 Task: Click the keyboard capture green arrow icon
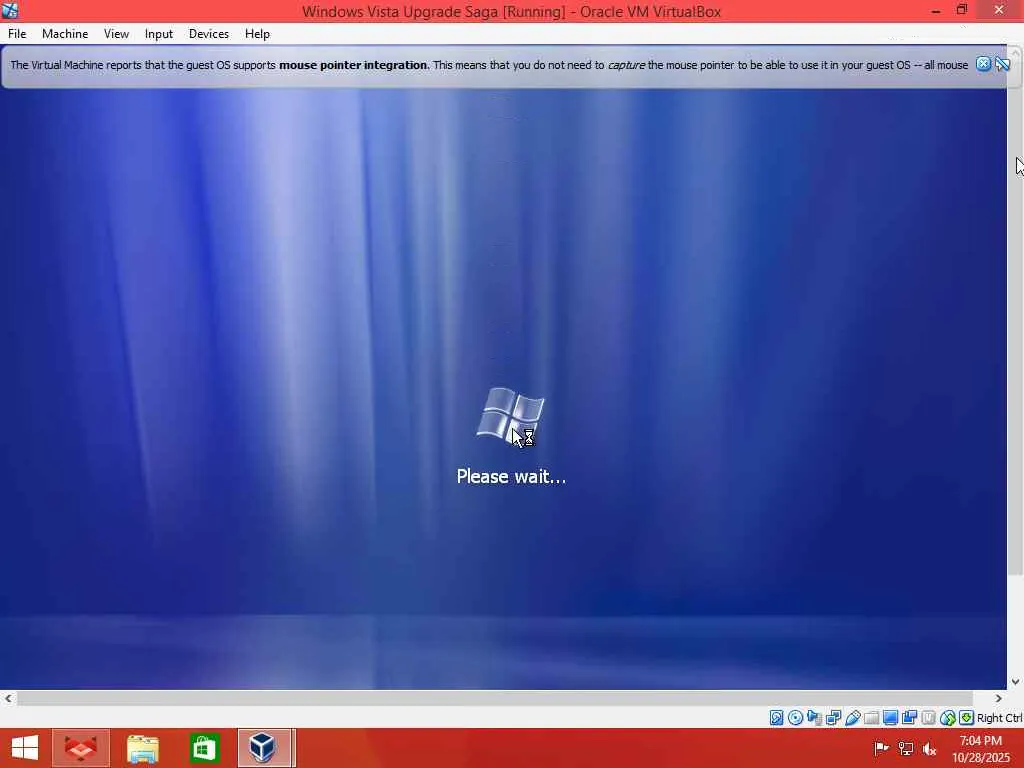tap(967, 718)
